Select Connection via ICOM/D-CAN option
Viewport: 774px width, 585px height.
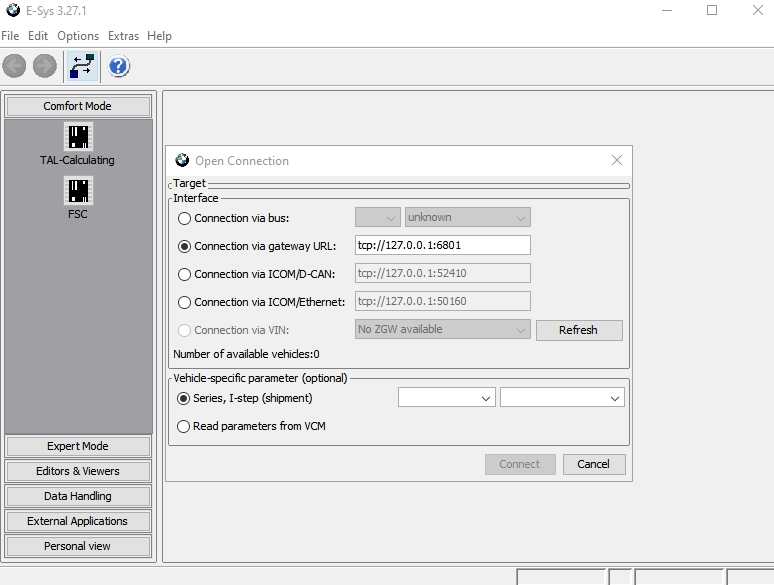[184, 274]
